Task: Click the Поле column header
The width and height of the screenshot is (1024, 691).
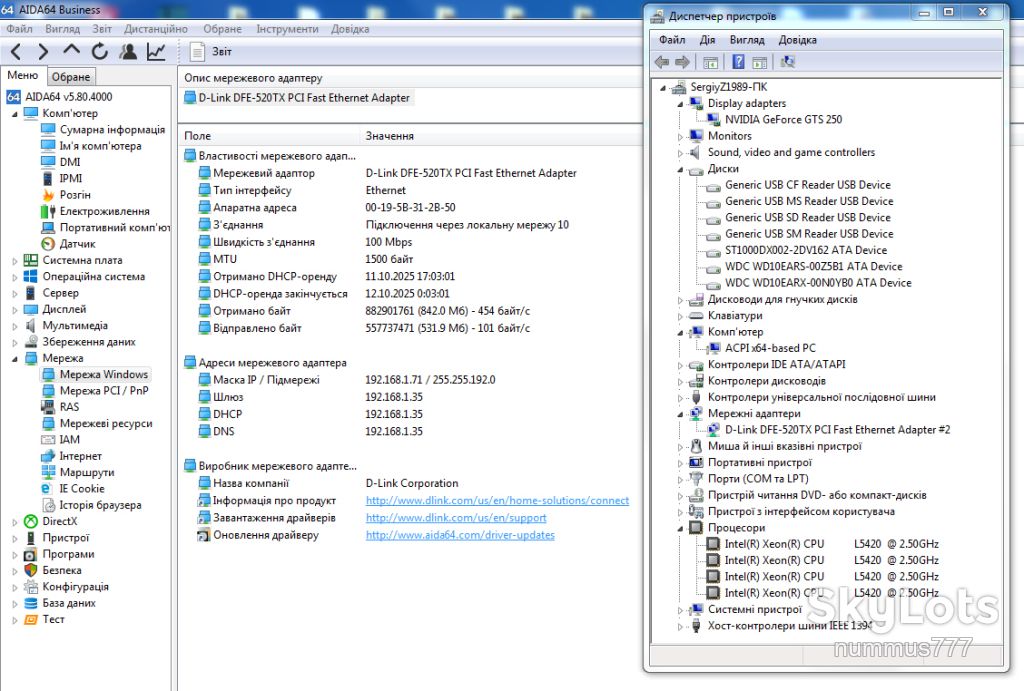Action: coord(197,136)
